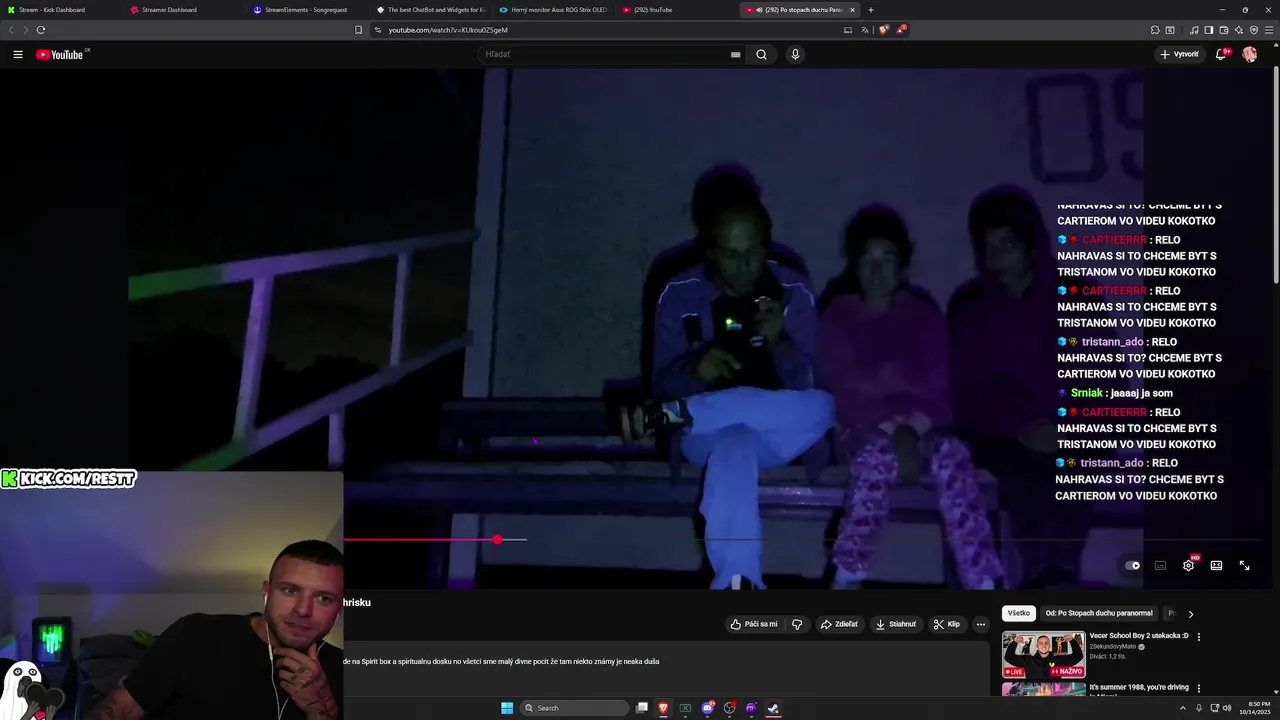Open the video player settings gear

[1188, 566]
